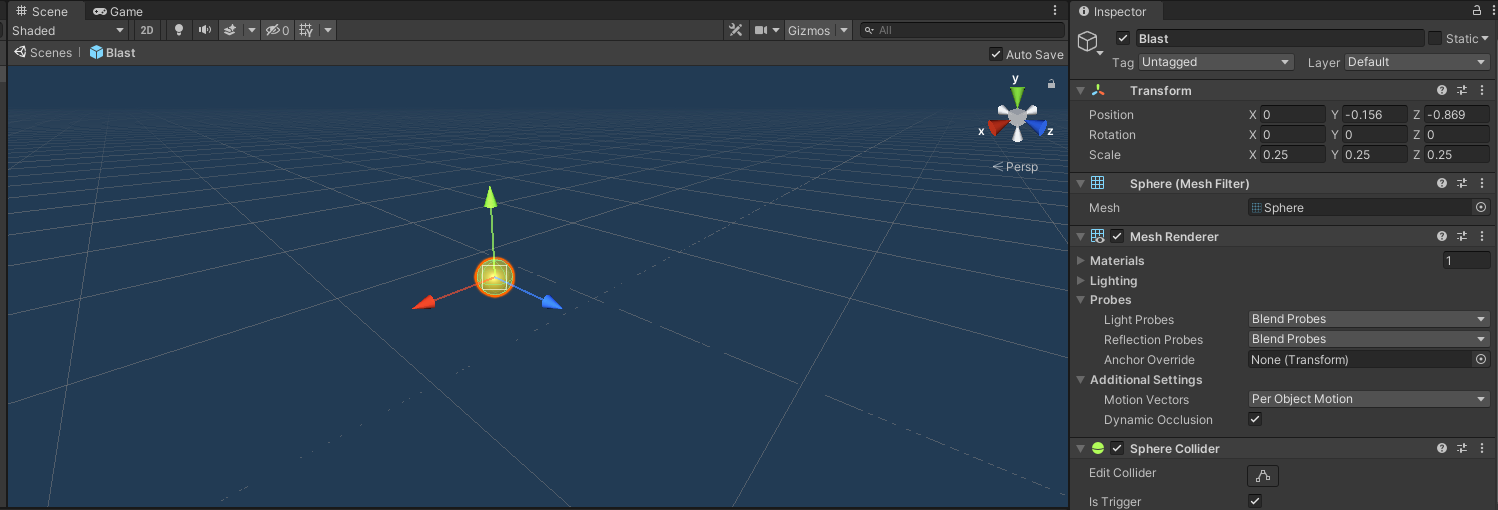Toggle the scene grid visibility icon
The width and height of the screenshot is (1498, 510).
click(x=306, y=30)
